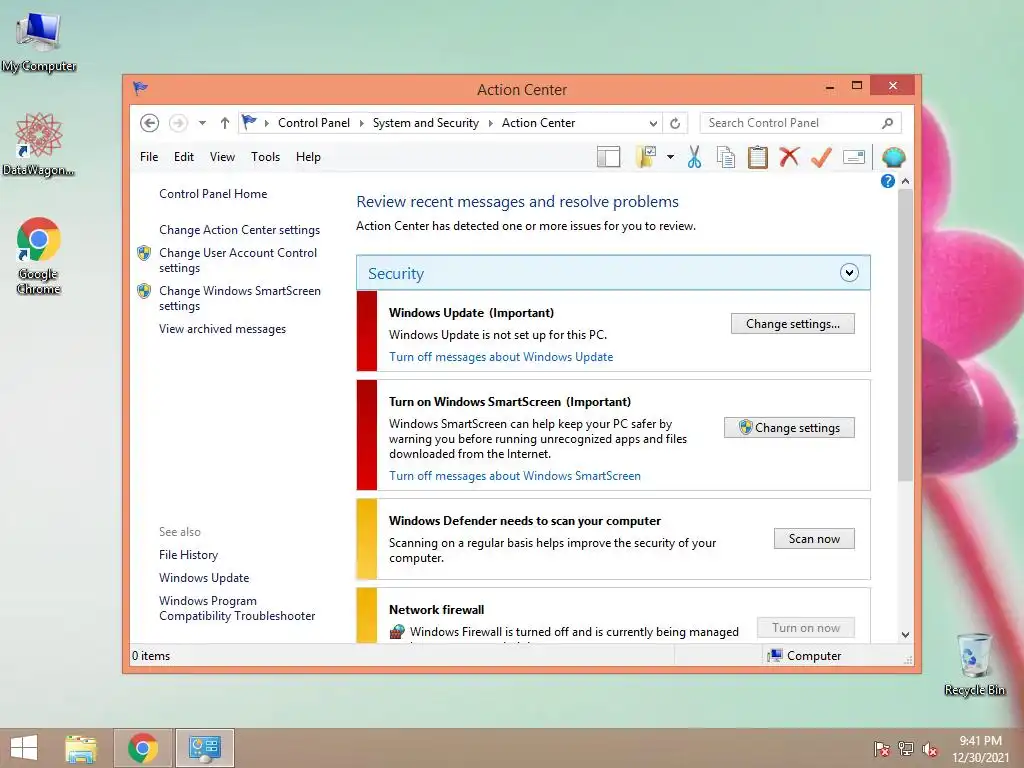Click the Properties toolbar icon
The image size is (1024, 768).
tap(854, 157)
